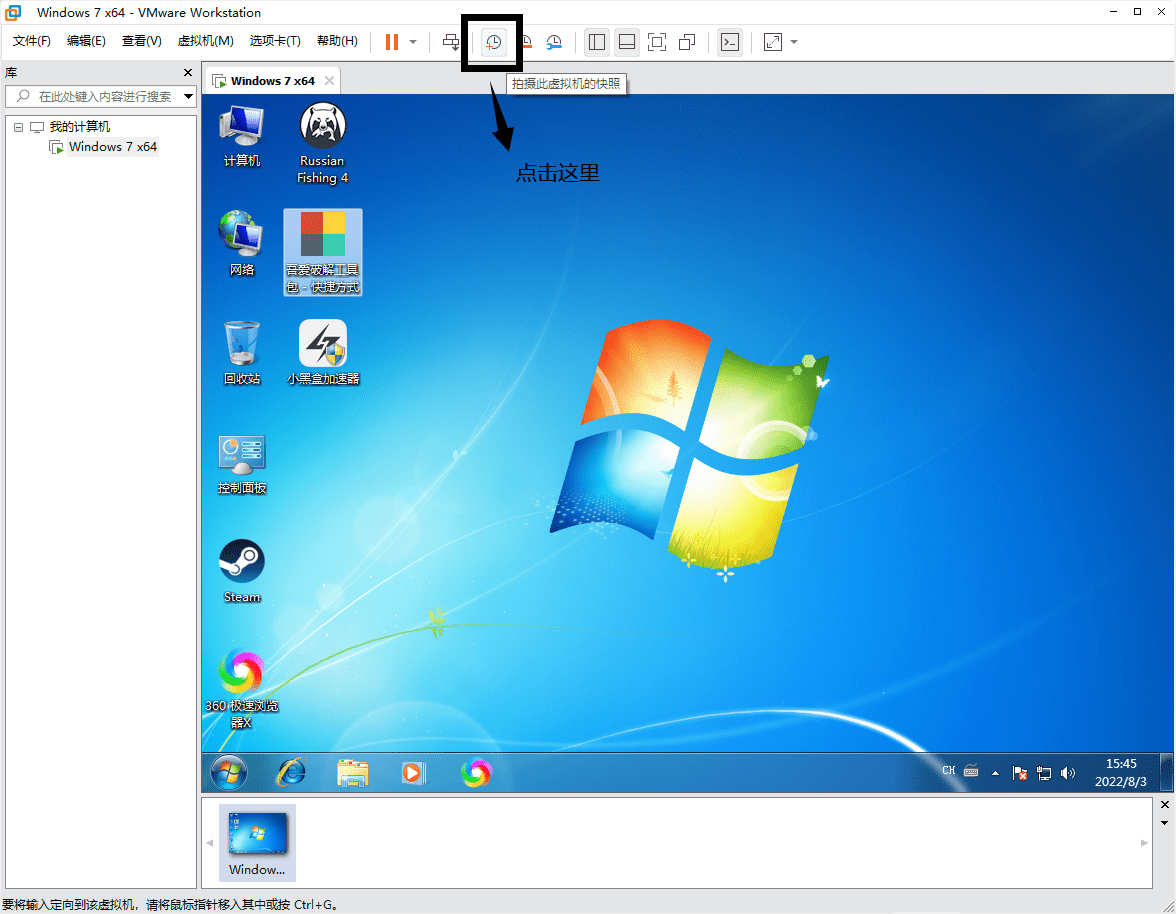
Task: Click the CH language indicator
Action: (x=949, y=771)
